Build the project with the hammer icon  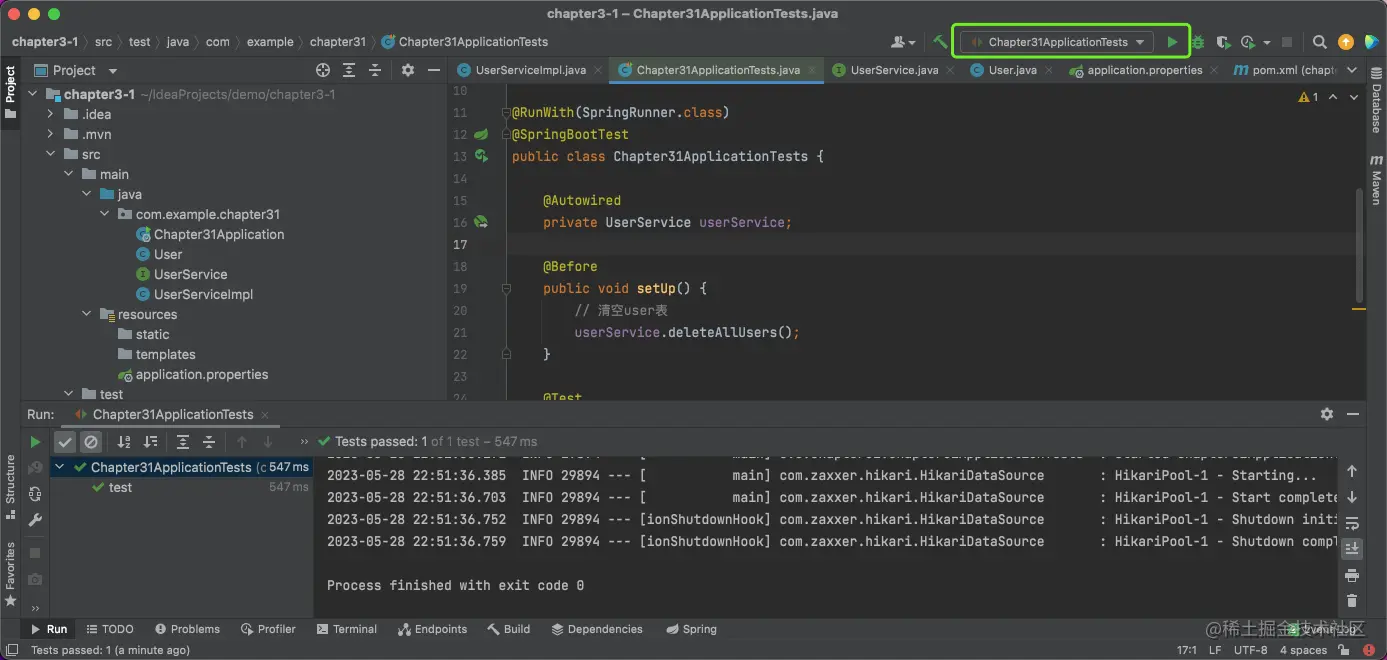tap(940, 42)
